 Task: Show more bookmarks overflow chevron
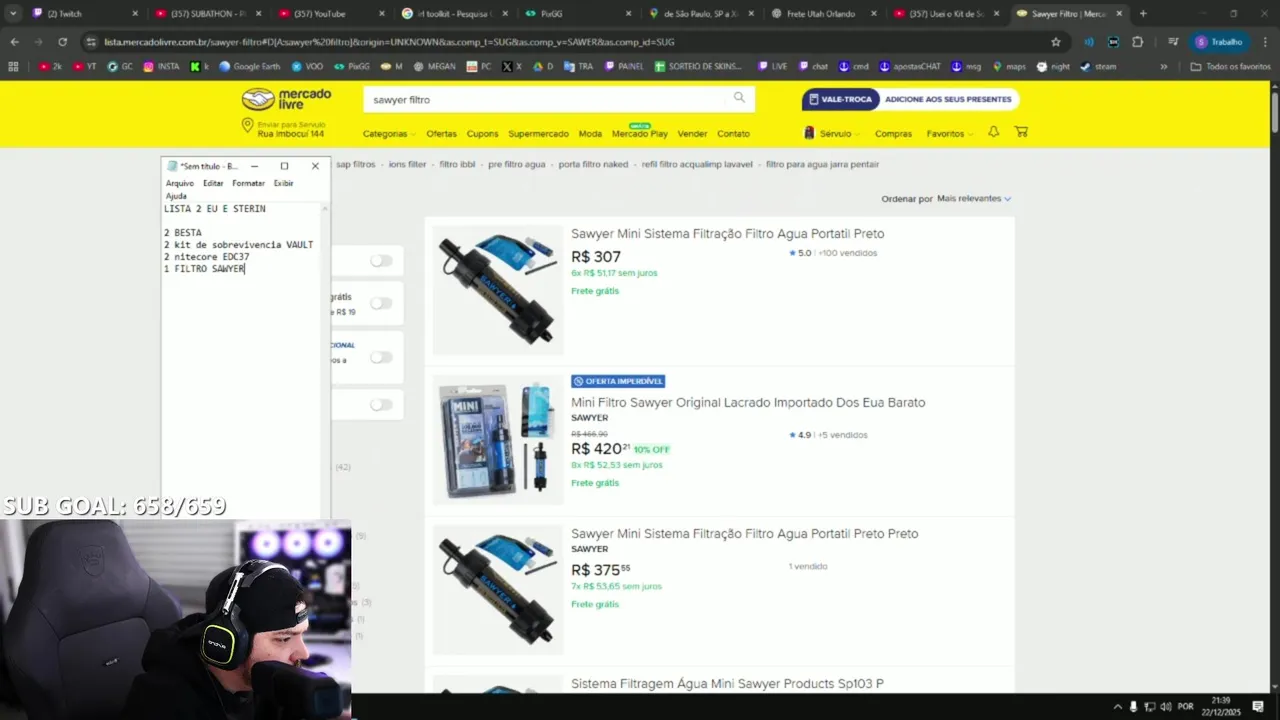point(1163,66)
